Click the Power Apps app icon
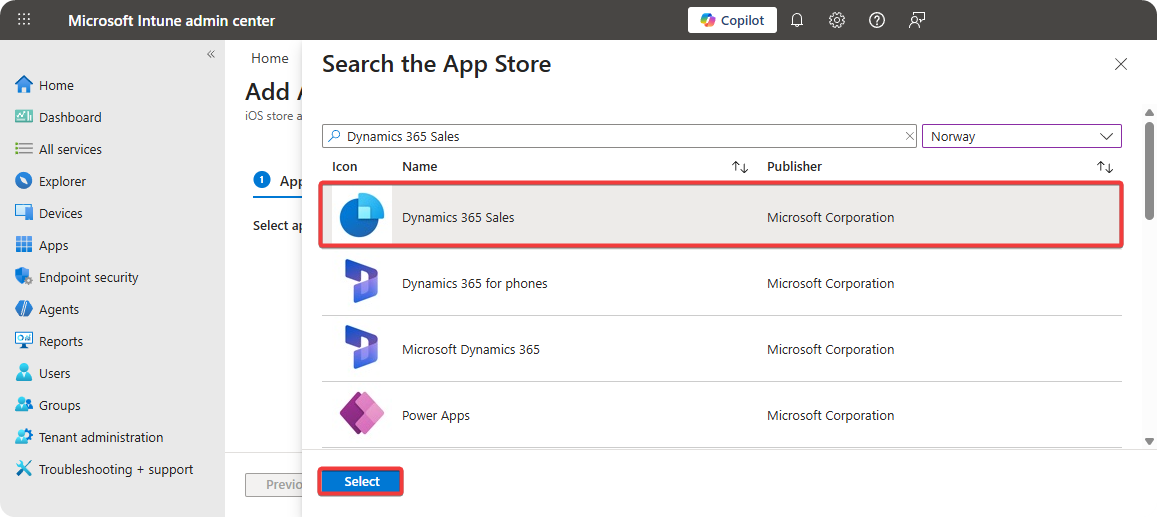Viewport: 1157px width, 517px height. pyautogui.click(x=361, y=415)
